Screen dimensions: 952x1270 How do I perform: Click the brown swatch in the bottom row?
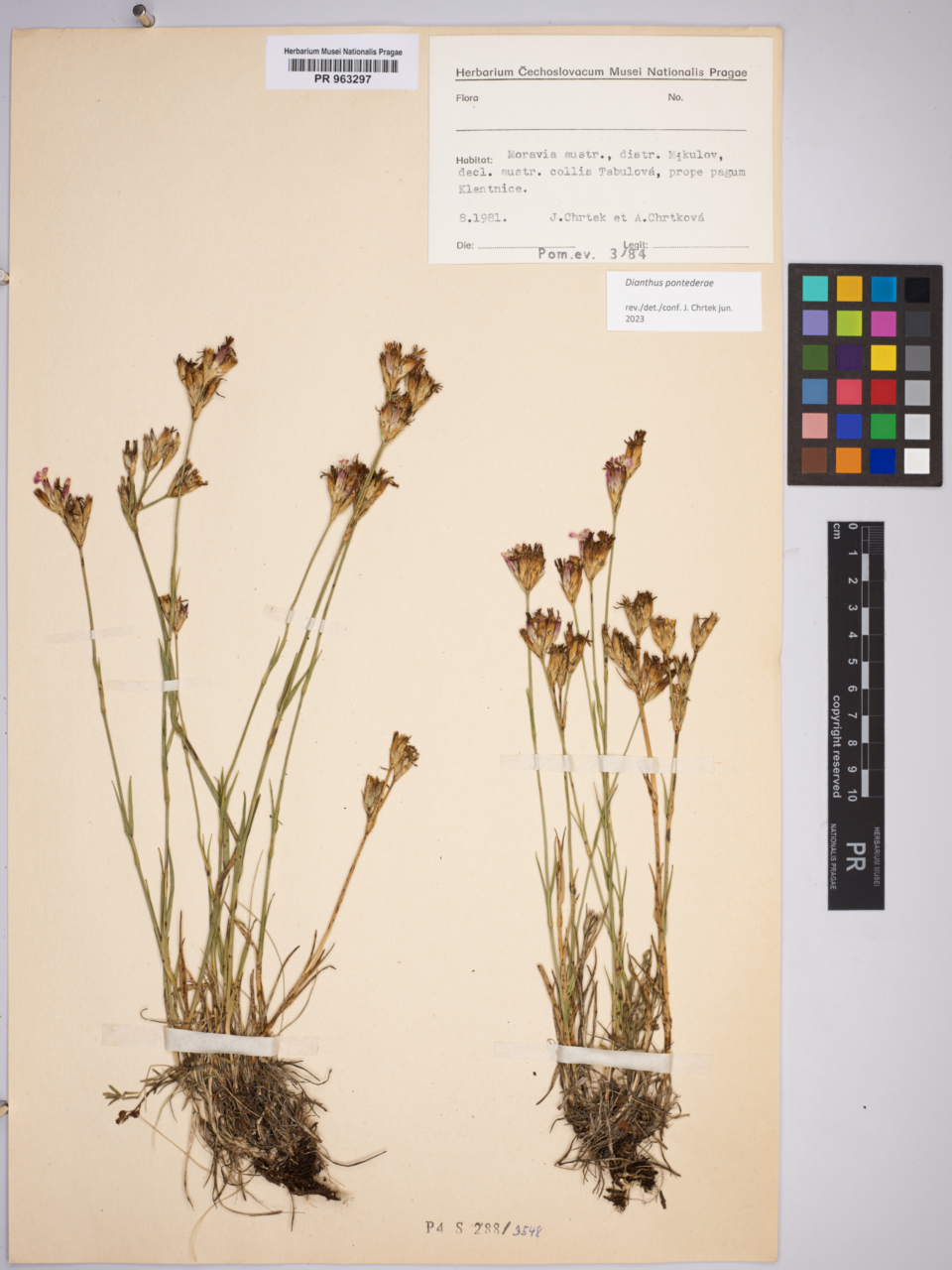(814, 460)
